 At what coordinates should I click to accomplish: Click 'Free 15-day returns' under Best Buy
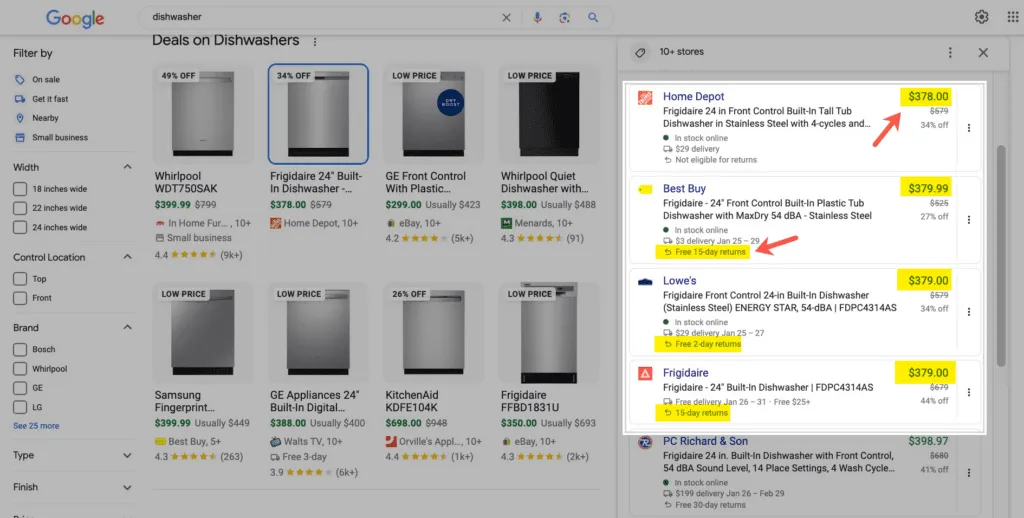pyautogui.click(x=710, y=252)
